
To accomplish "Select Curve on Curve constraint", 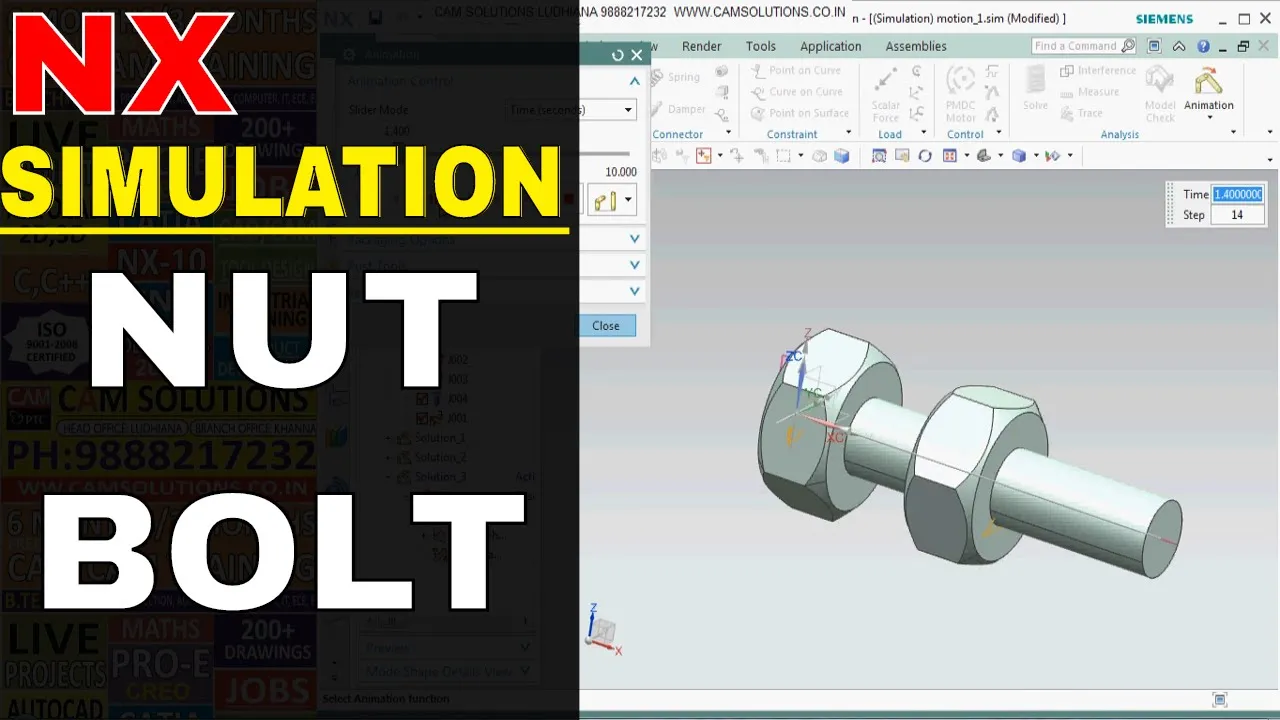I will tap(796, 92).
